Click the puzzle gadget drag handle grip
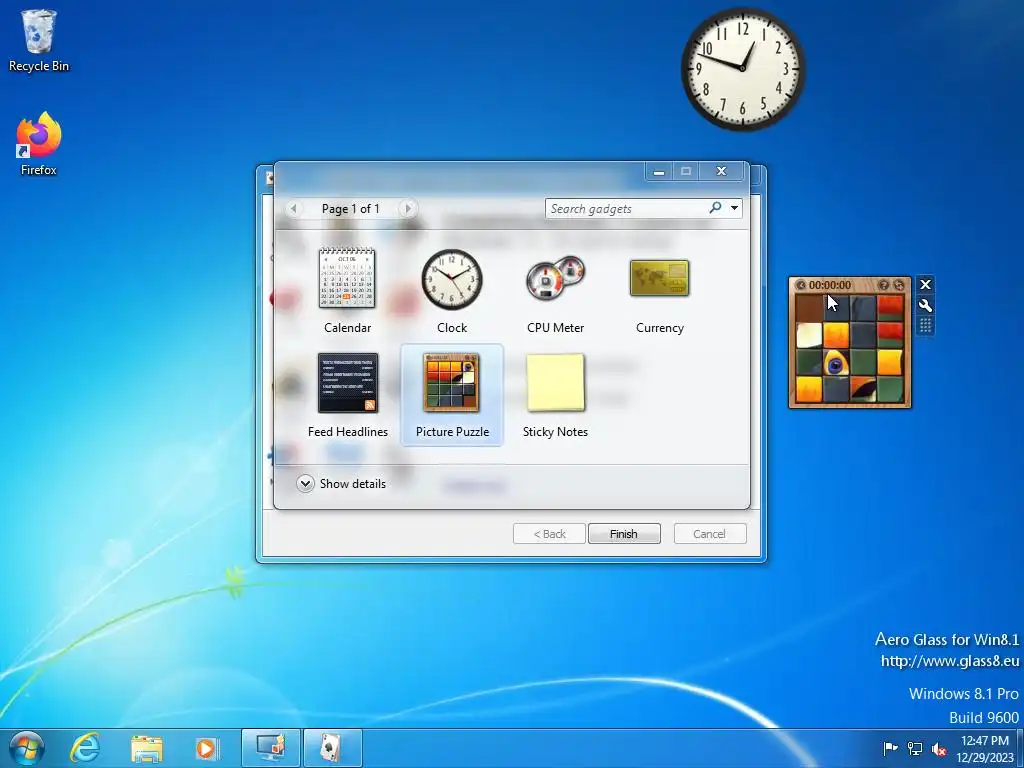1024x768 pixels. pos(925,325)
